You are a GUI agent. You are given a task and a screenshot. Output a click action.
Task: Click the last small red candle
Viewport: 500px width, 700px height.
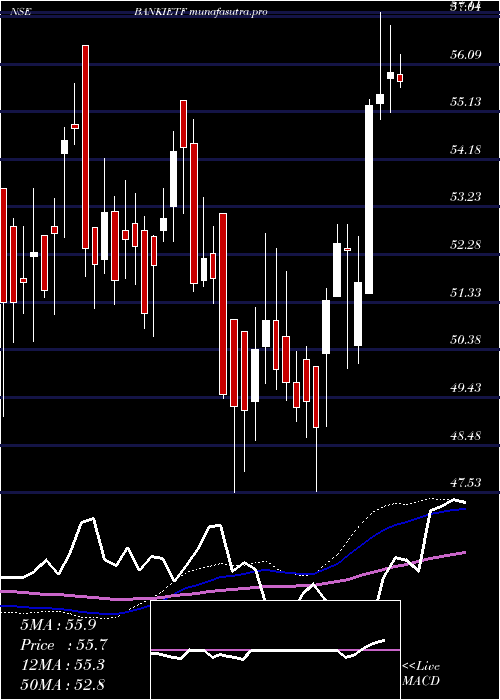pos(400,78)
